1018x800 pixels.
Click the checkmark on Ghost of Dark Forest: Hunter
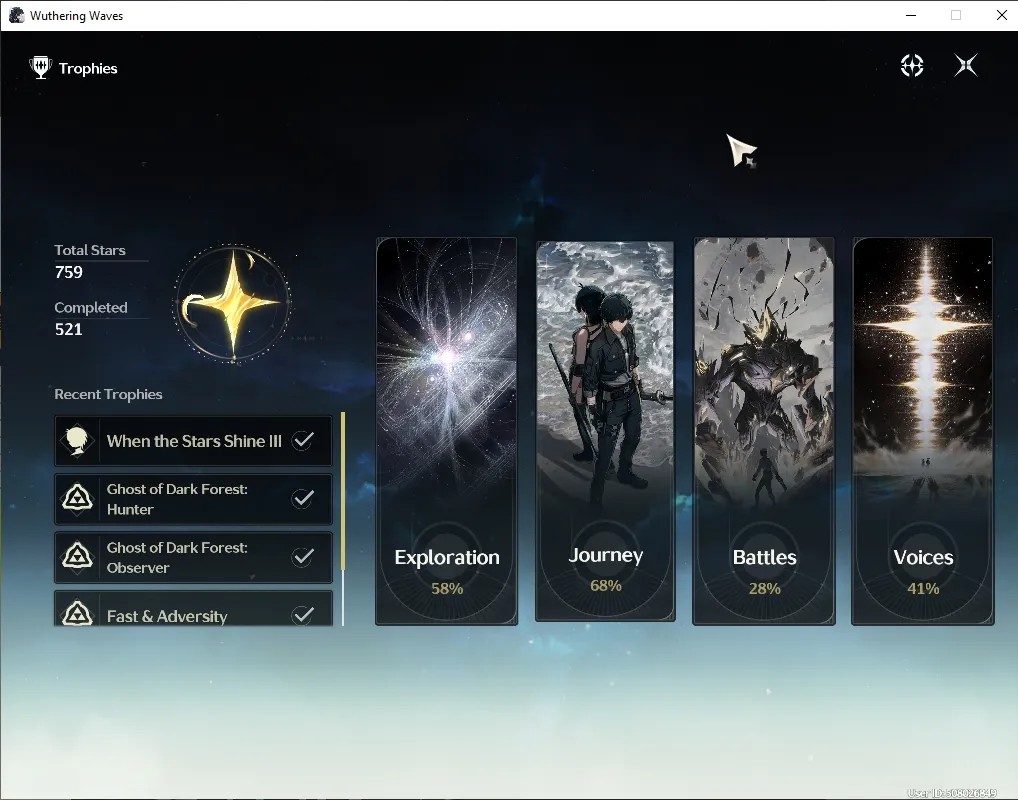(x=303, y=498)
